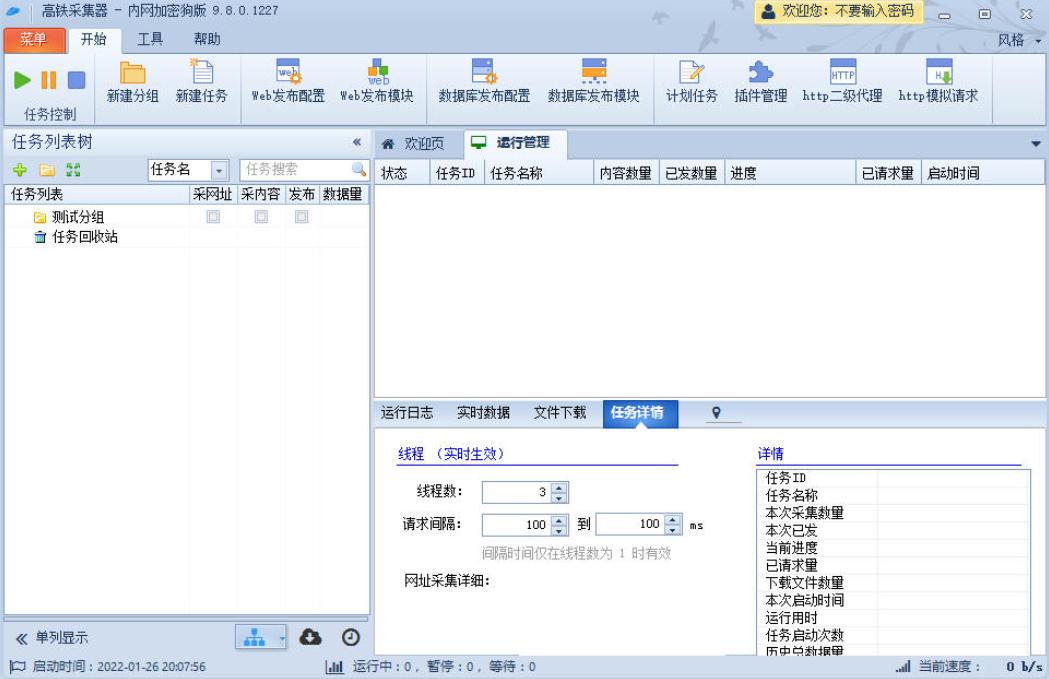Start the task with green play icon
This screenshot has height=679, width=1049.
23,80
